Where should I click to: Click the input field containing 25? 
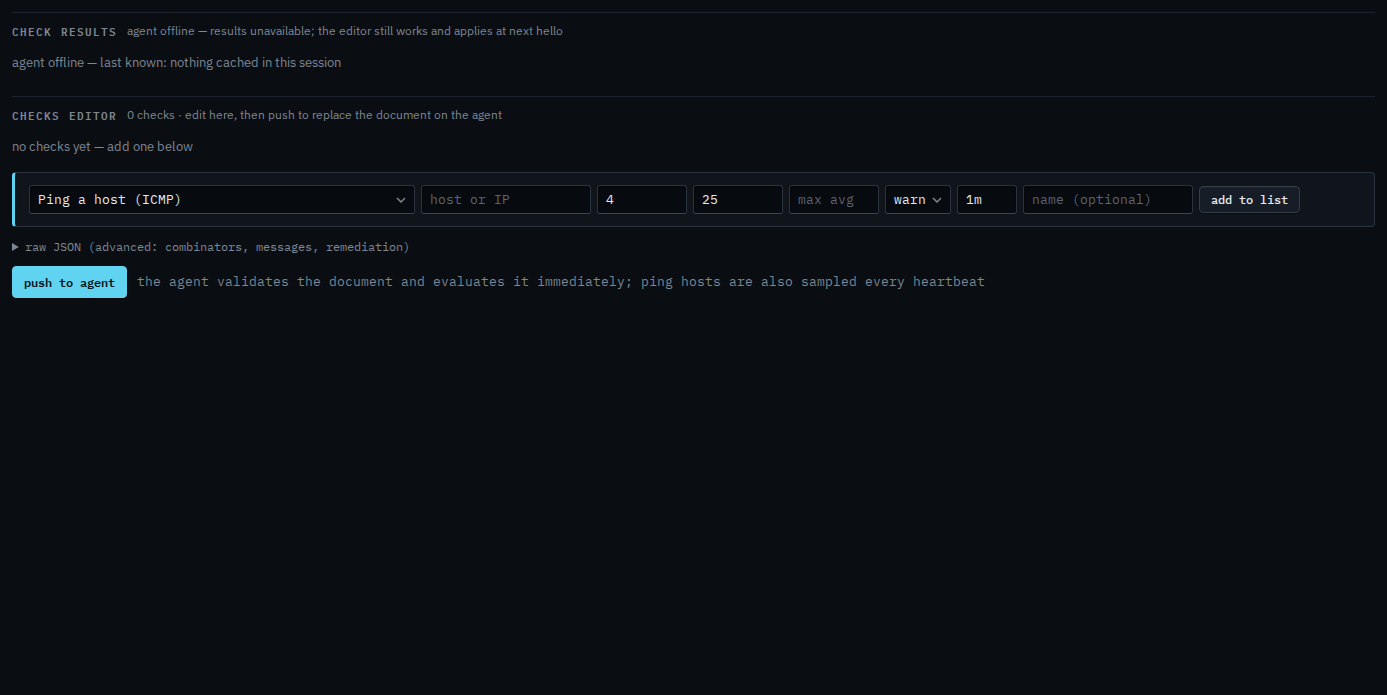[x=738, y=200]
